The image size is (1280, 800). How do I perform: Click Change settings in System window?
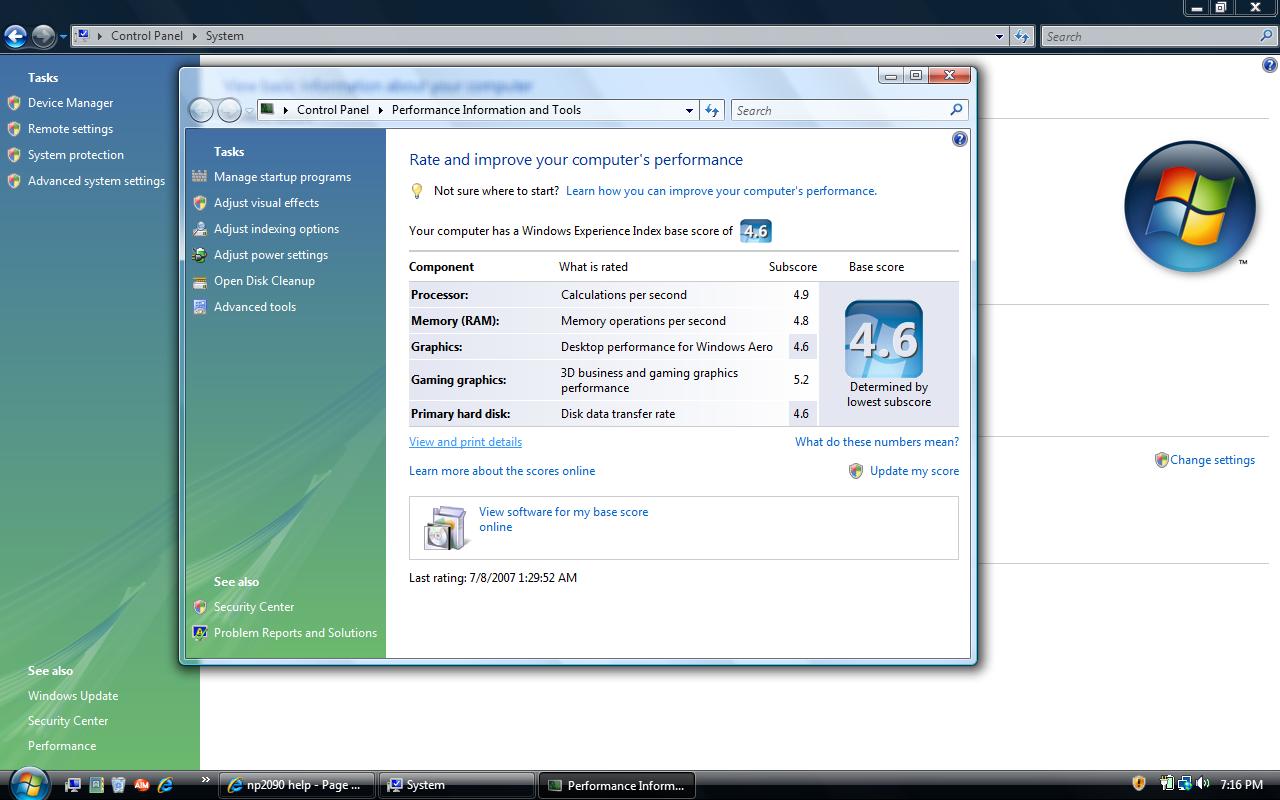coord(1212,460)
